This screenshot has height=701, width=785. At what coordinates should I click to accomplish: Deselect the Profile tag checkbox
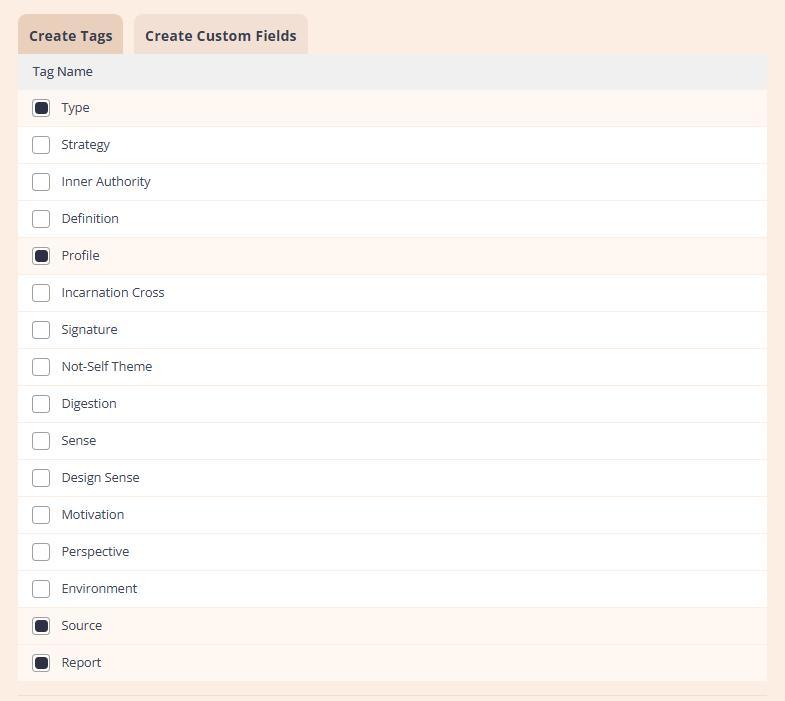pos(41,256)
